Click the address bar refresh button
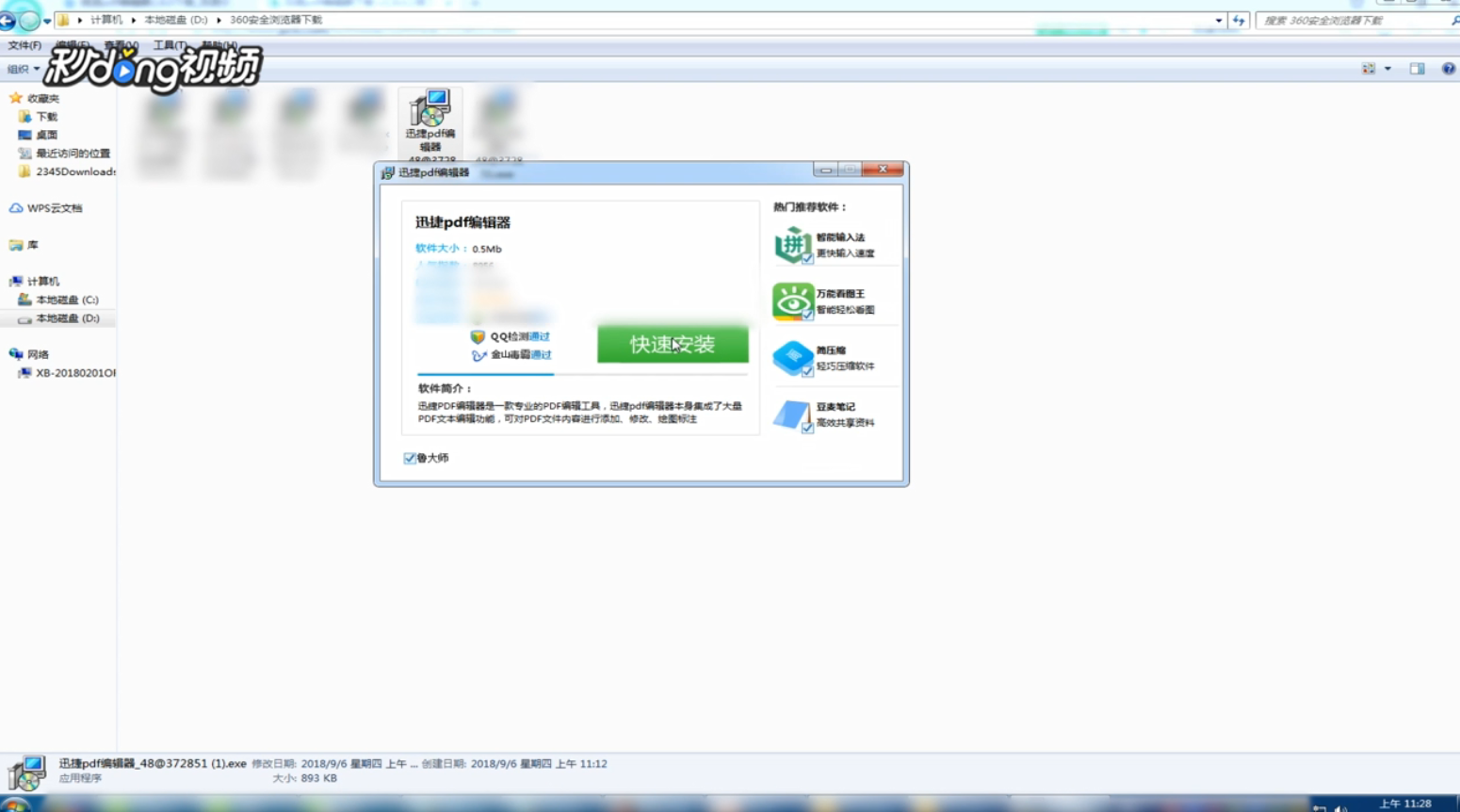The height and width of the screenshot is (812, 1460). 1239,20
